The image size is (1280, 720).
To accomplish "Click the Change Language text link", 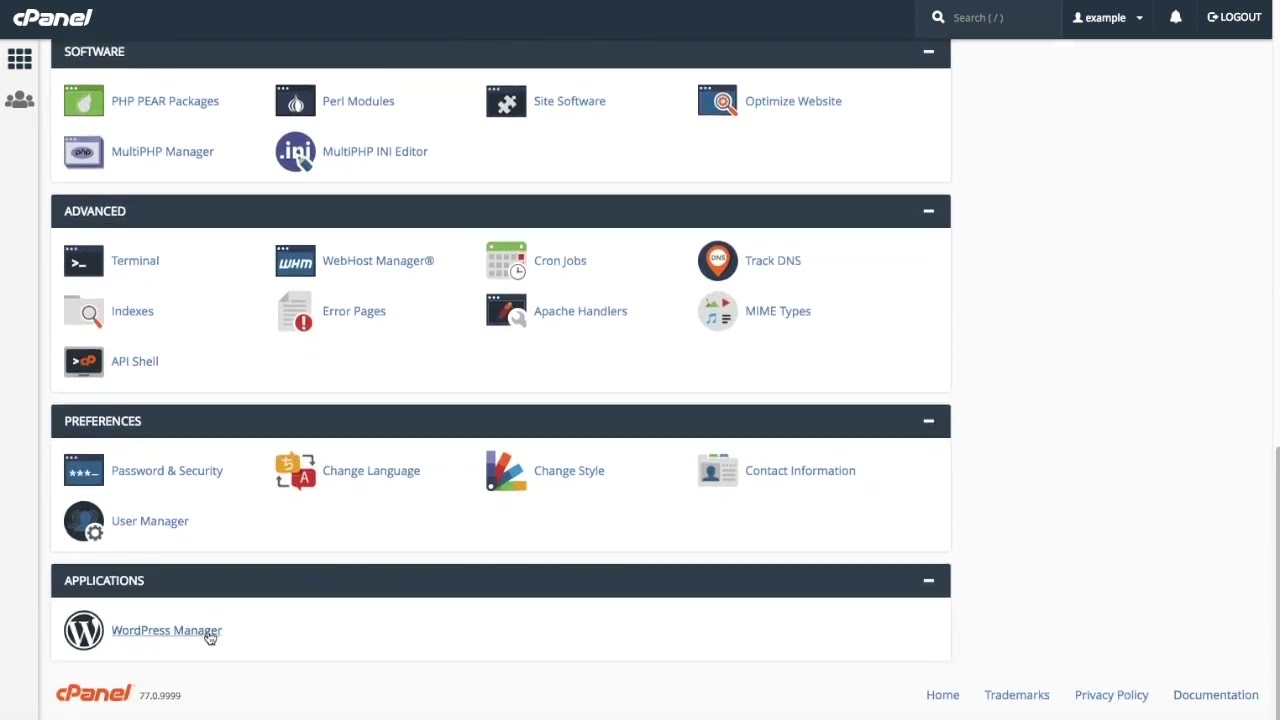I will click(370, 471).
